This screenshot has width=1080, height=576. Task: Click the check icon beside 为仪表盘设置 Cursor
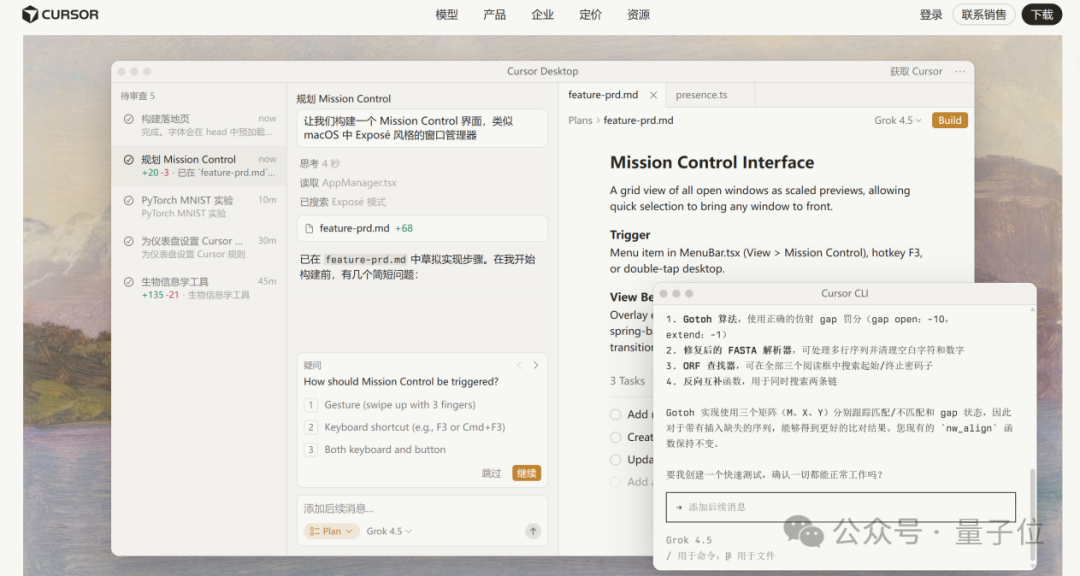tap(128, 241)
